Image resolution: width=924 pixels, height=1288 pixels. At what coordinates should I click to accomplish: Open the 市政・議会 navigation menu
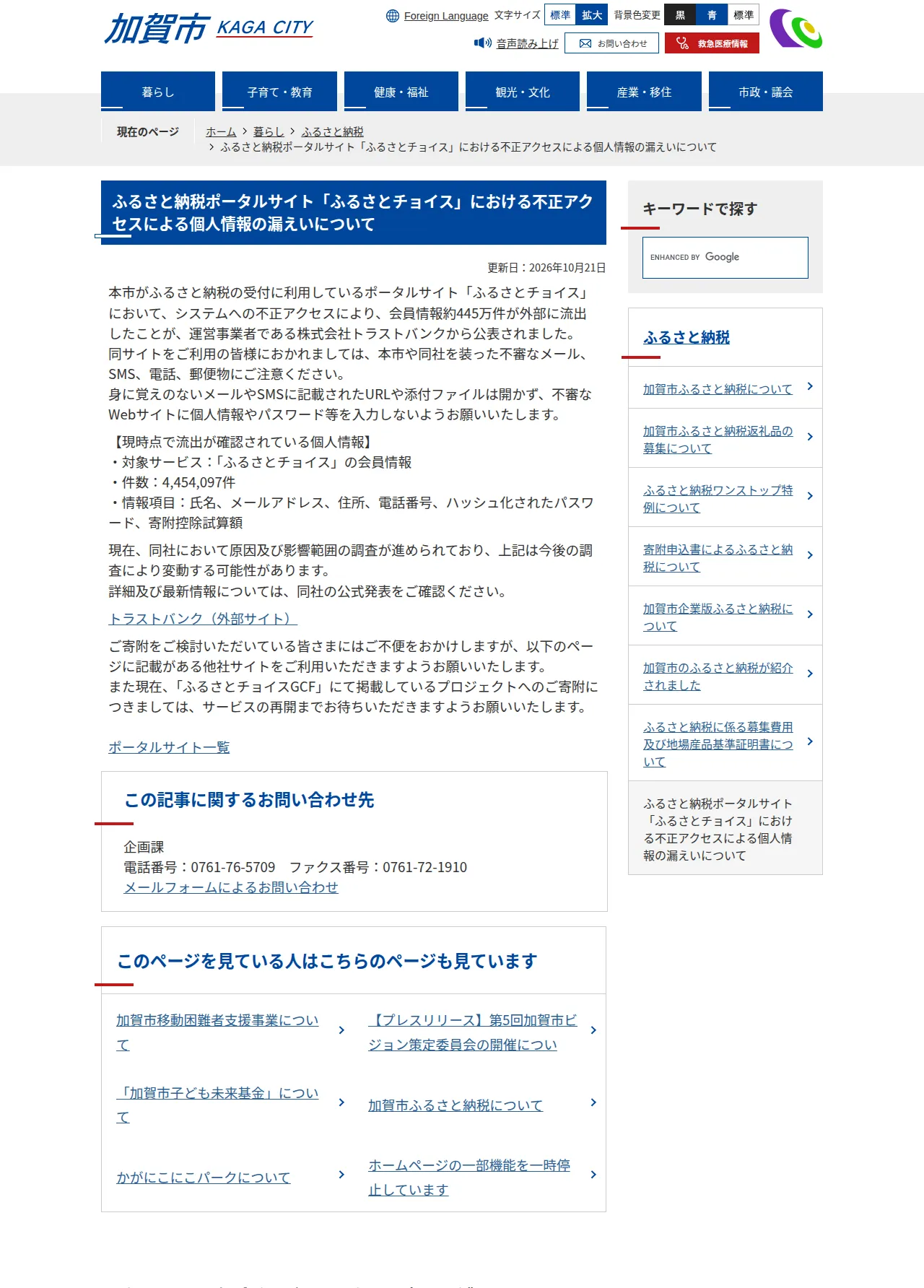[766, 92]
